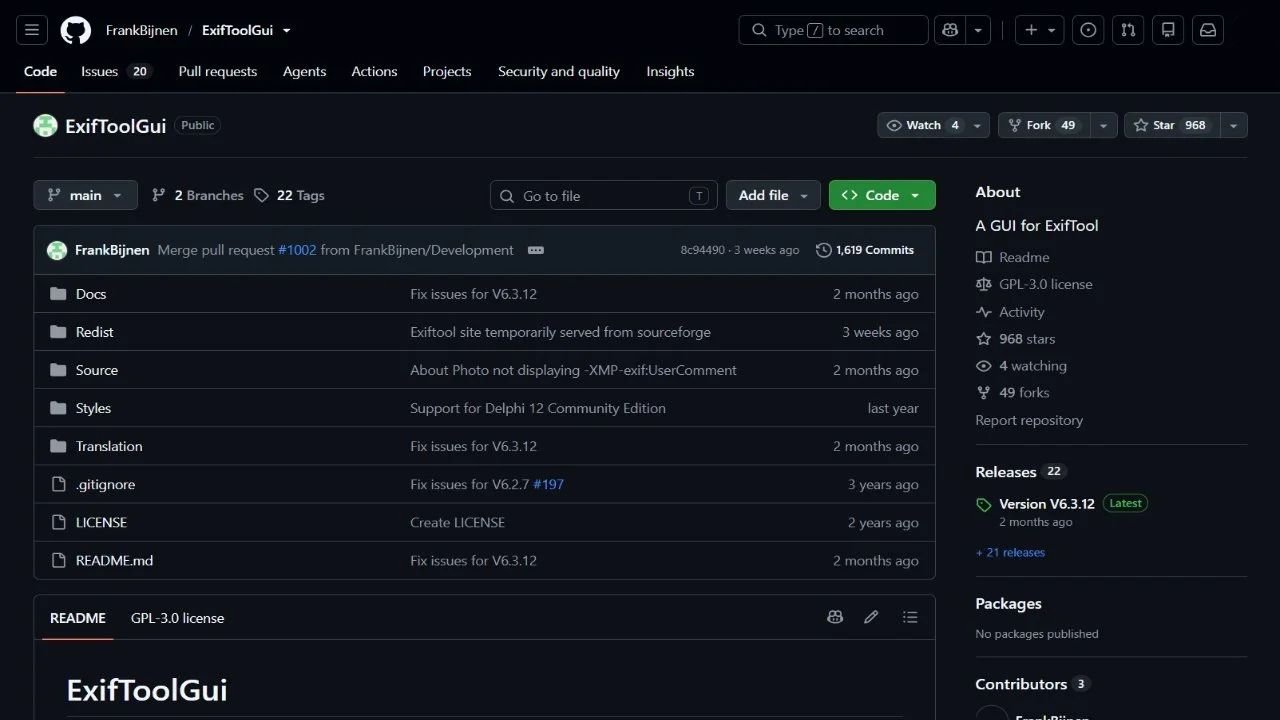Open the 49 forks link in About

coord(1024,393)
